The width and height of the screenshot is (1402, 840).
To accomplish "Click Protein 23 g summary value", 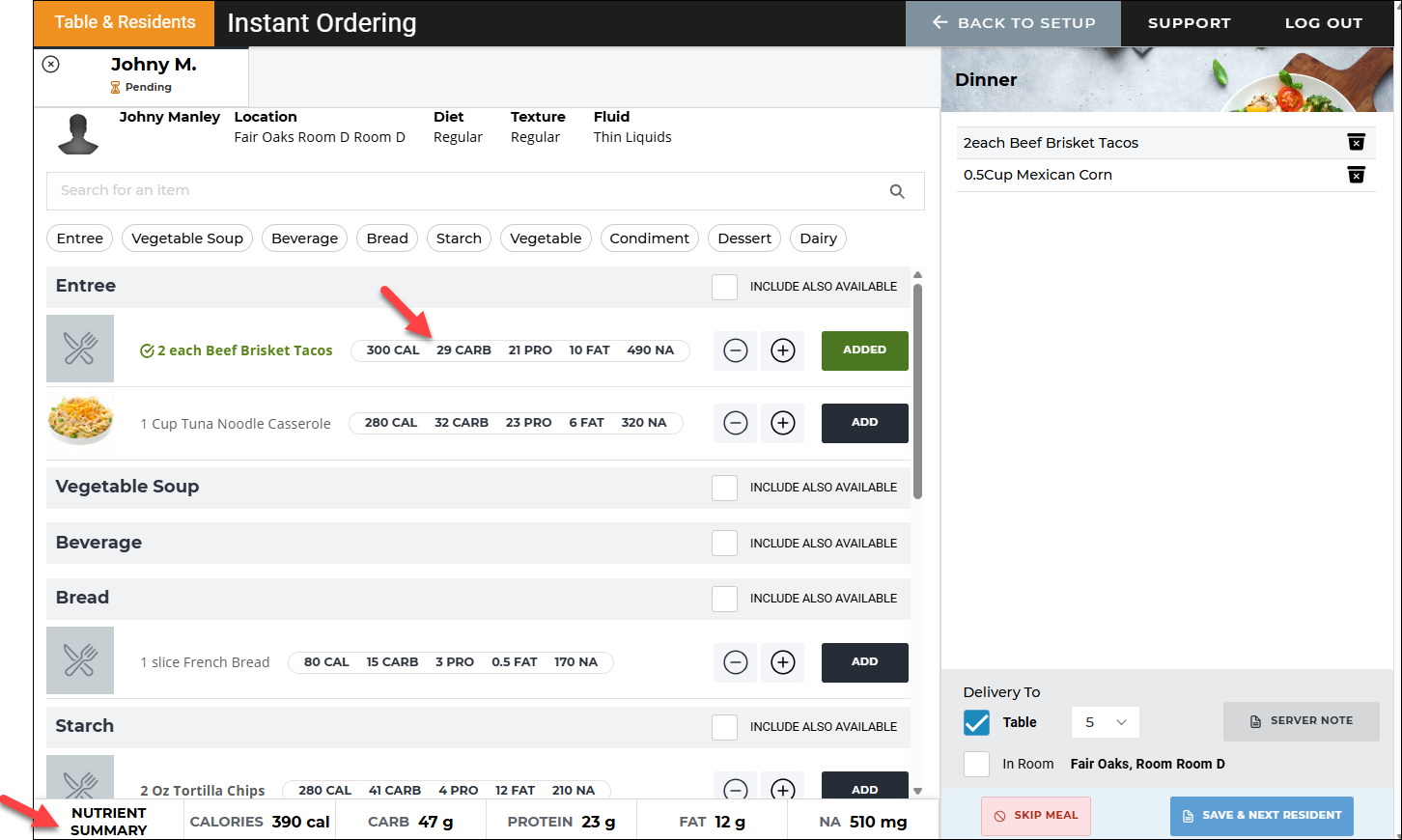I will pyautogui.click(x=561, y=822).
